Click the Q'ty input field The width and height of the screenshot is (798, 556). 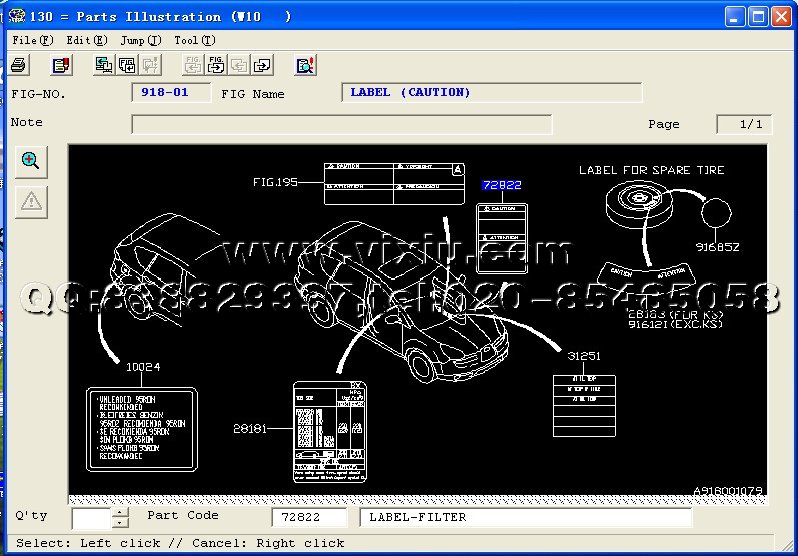click(x=91, y=517)
